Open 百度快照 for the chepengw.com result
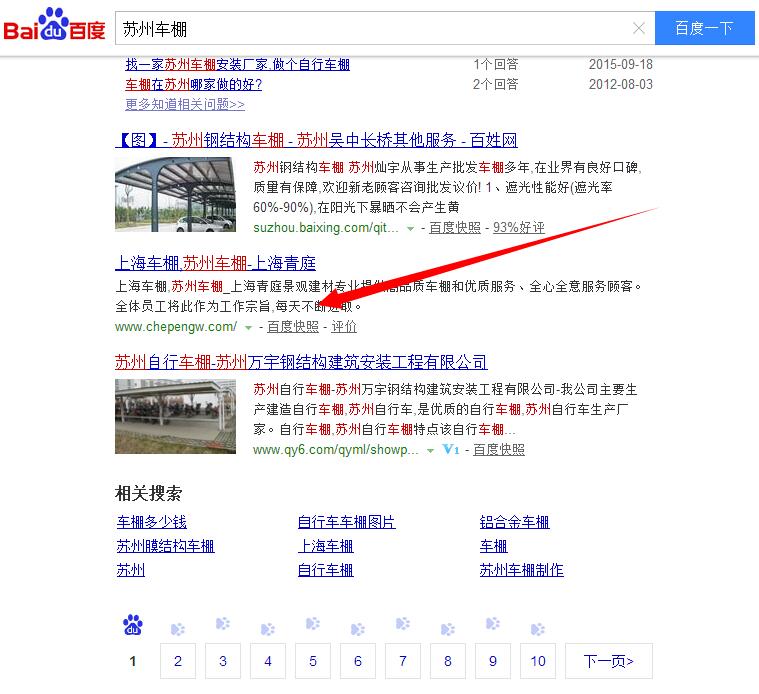 293,327
